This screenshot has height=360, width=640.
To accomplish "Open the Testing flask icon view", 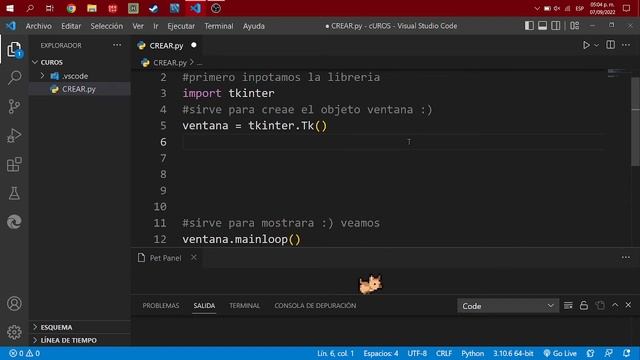I will tap(14, 193).
